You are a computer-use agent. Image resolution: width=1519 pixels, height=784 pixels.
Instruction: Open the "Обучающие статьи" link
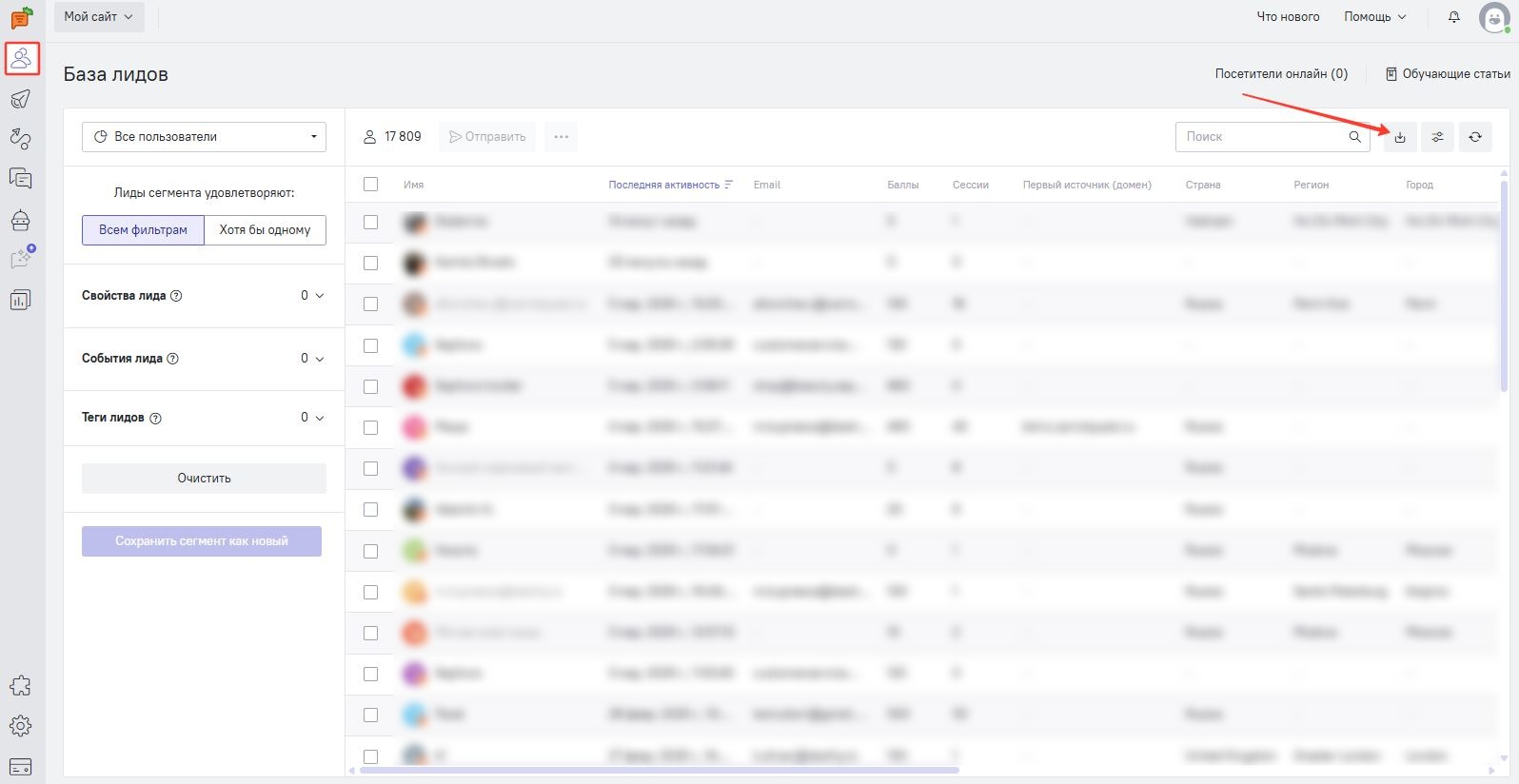coord(1448,74)
